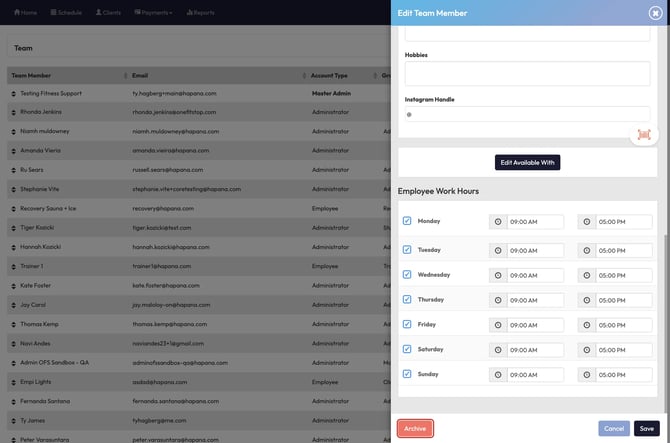Toggle the Thursday work hours checkbox

click(x=407, y=299)
